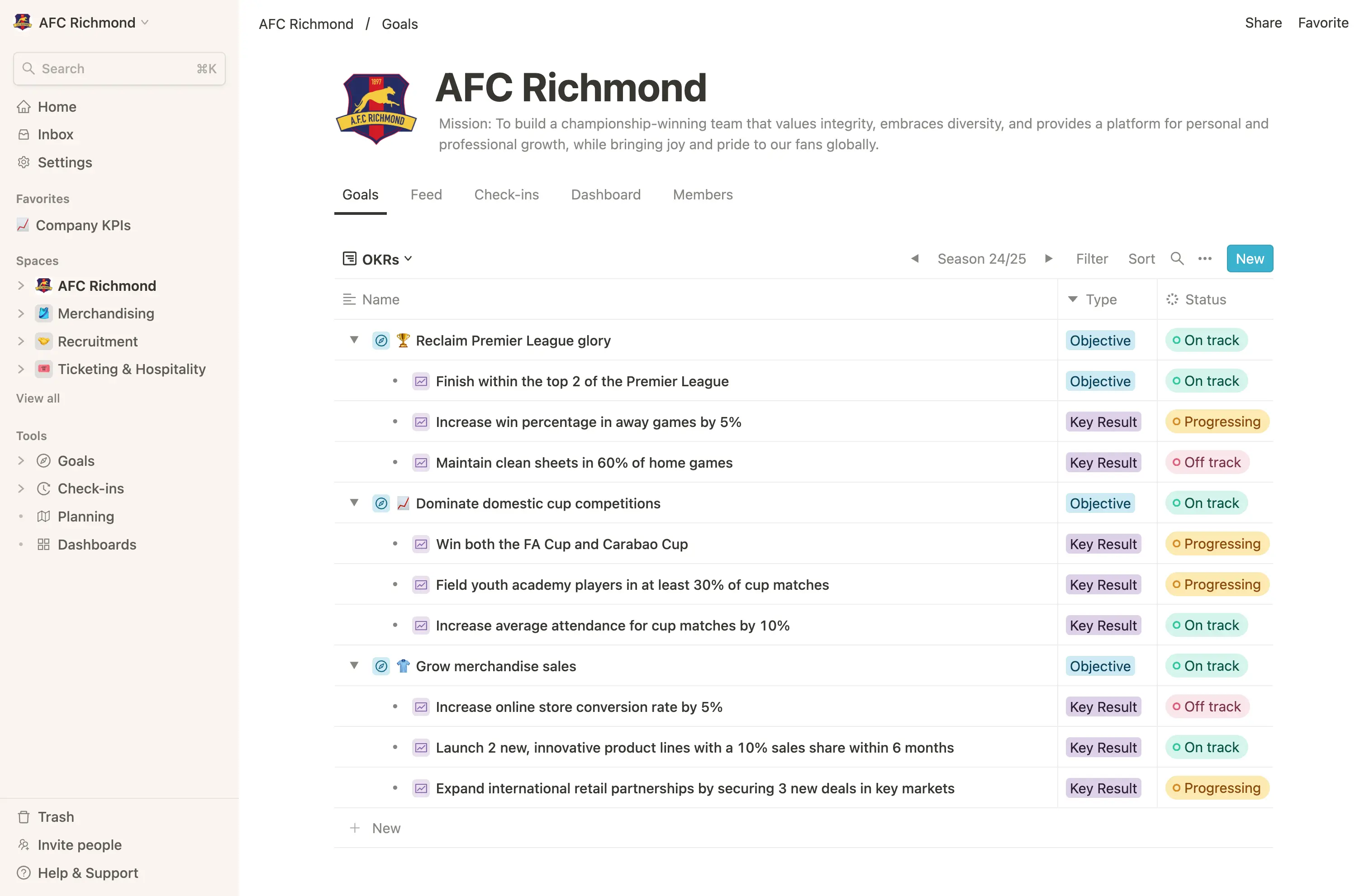The width and height of the screenshot is (1369, 896).
Task: Click the Check-ins tool icon in sidebar
Action: click(43, 488)
